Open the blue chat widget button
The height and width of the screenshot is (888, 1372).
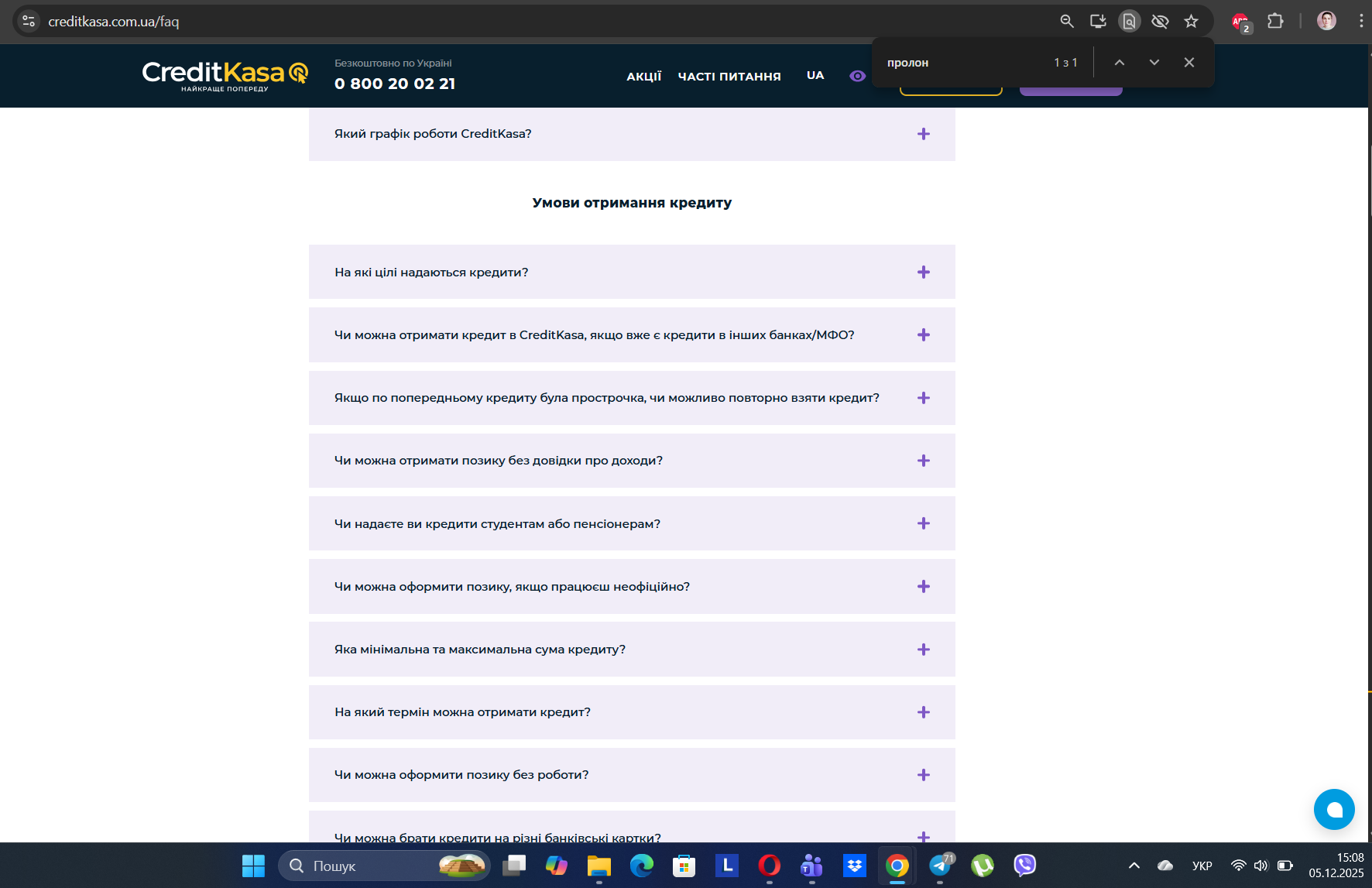pyautogui.click(x=1334, y=809)
